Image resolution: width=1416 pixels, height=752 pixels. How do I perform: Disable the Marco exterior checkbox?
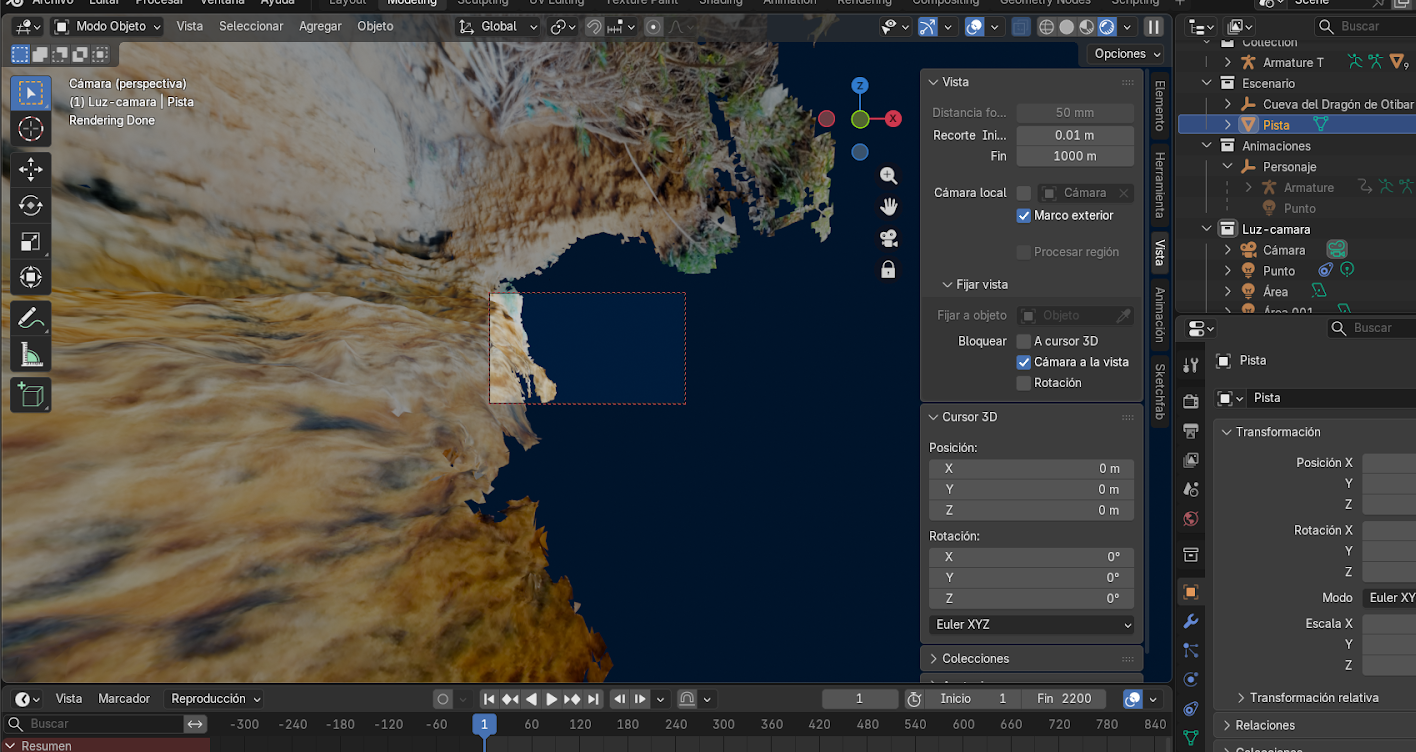click(x=1023, y=215)
